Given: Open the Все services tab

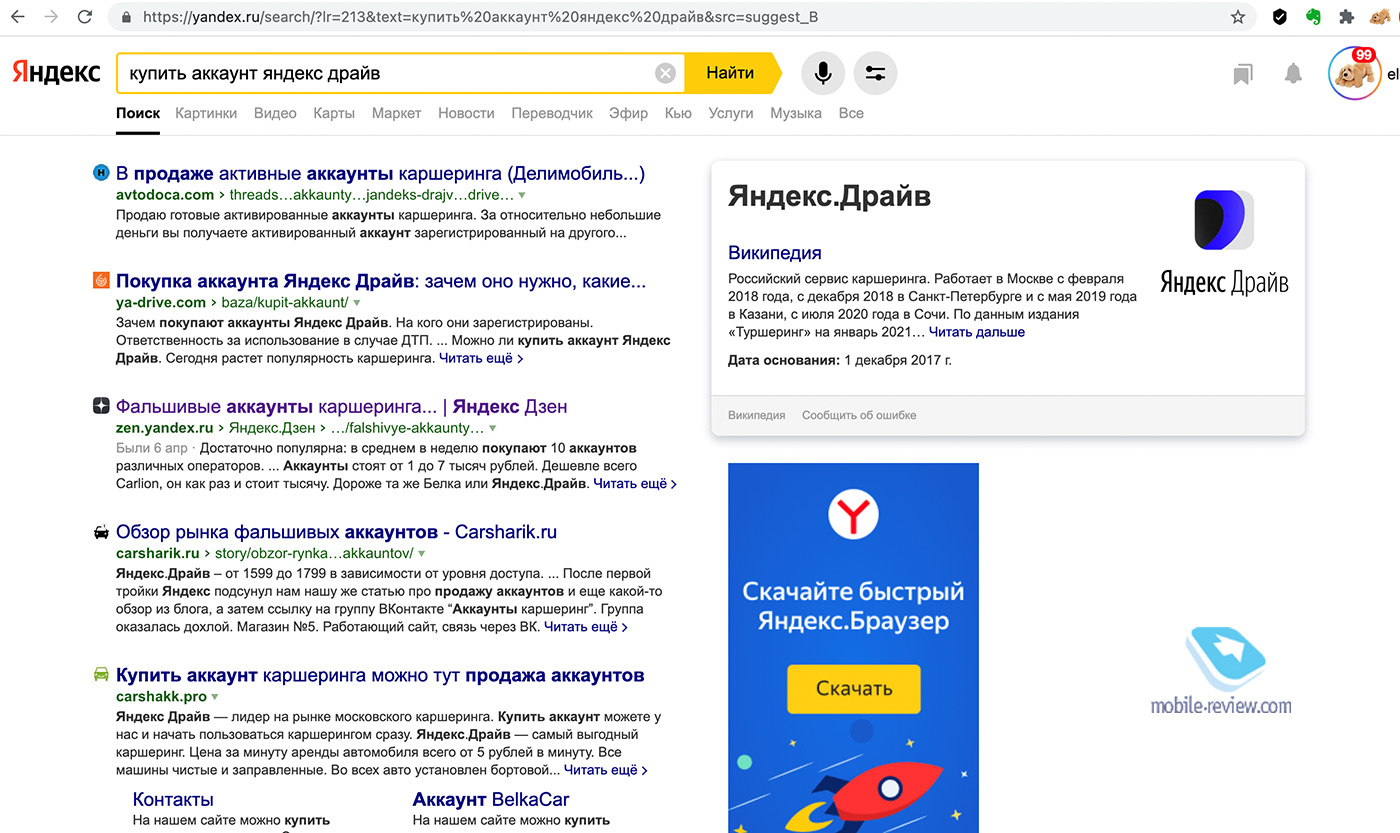Looking at the screenshot, I should point(851,113).
